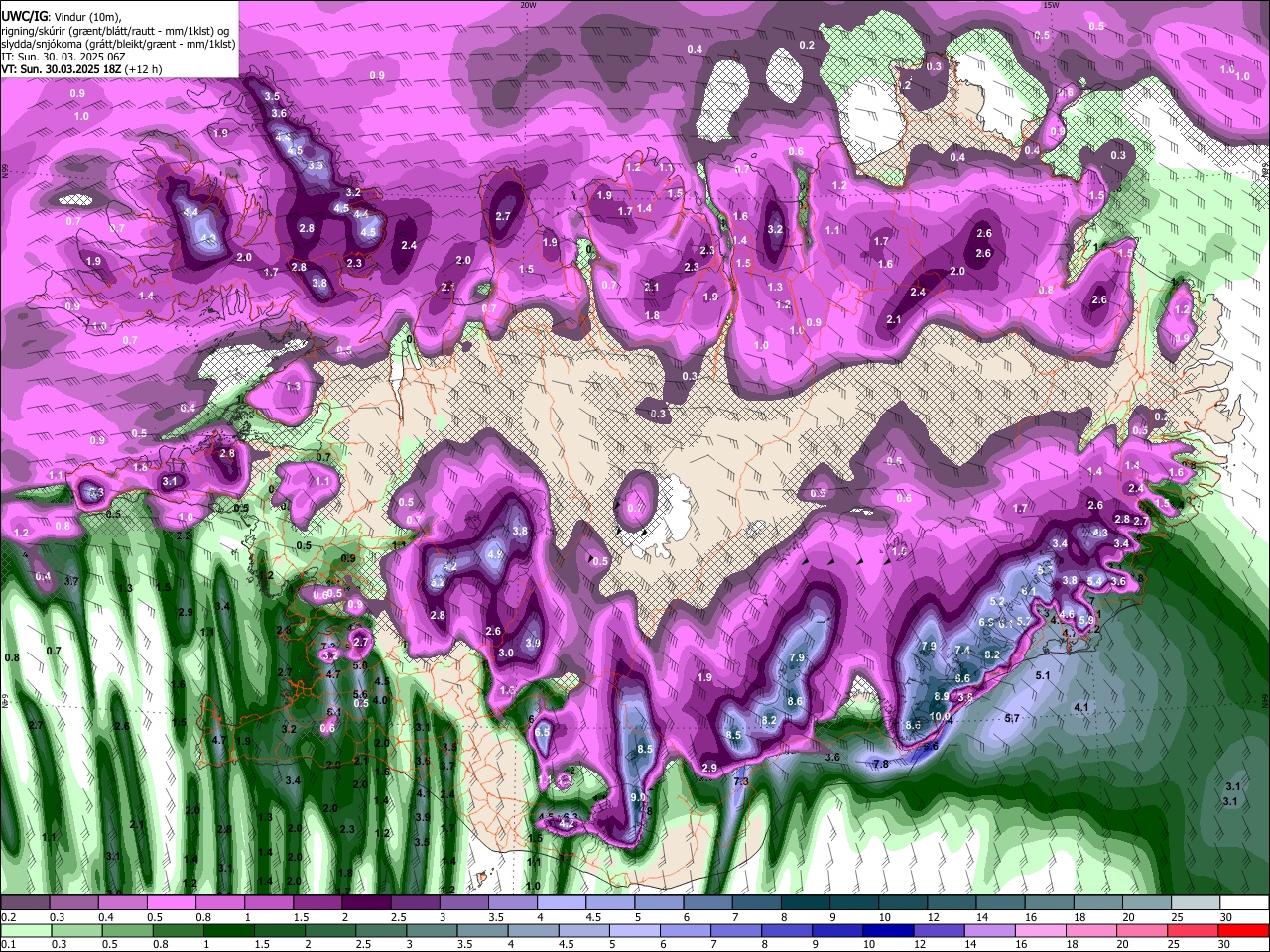Click the '10.0' precipitation value on the map
1270x952 pixels.
[940, 716]
